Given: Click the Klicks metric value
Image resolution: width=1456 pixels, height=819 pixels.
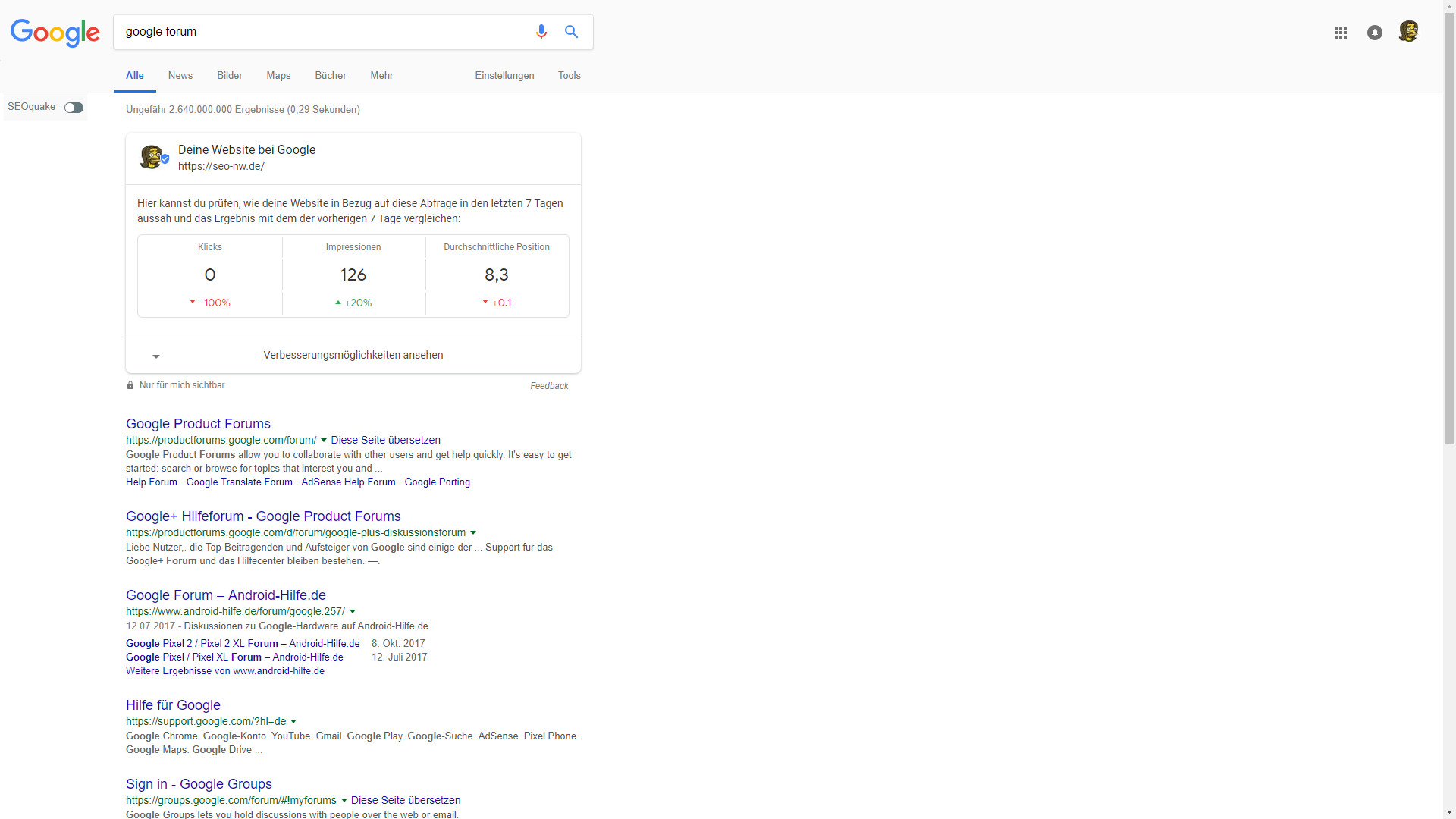Looking at the screenshot, I should tap(210, 275).
